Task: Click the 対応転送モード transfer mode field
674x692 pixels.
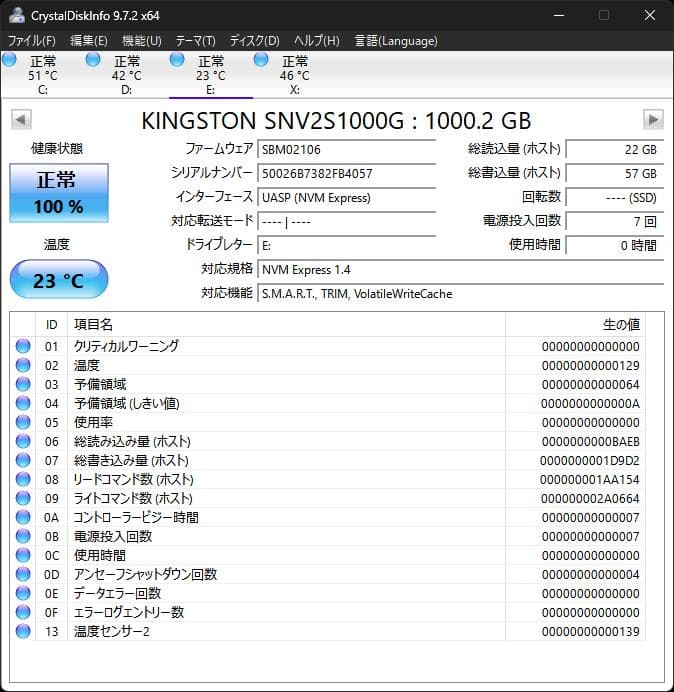Action: [x=346, y=221]
